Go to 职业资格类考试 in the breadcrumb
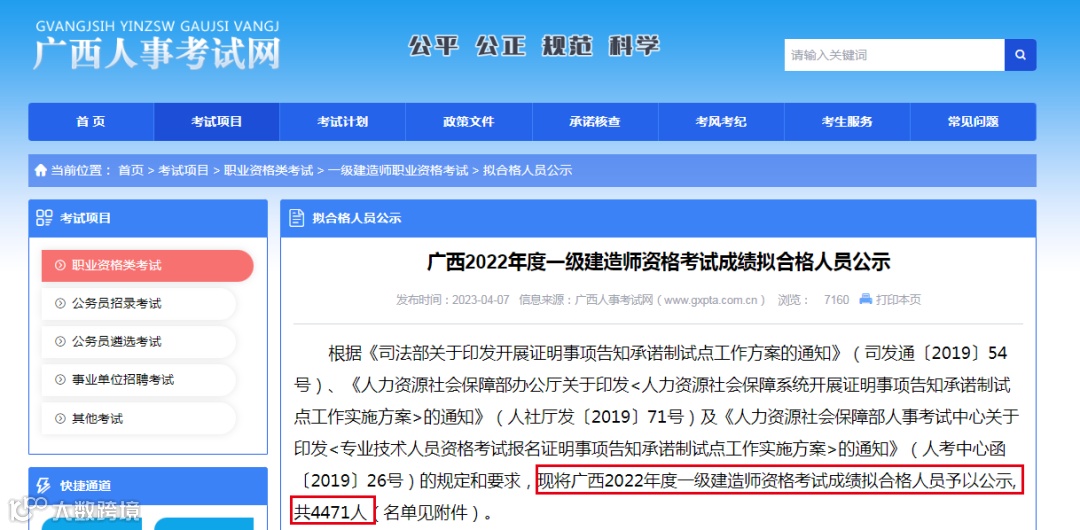This screenshot has height=530, width=1080. (x=269, y=170)
